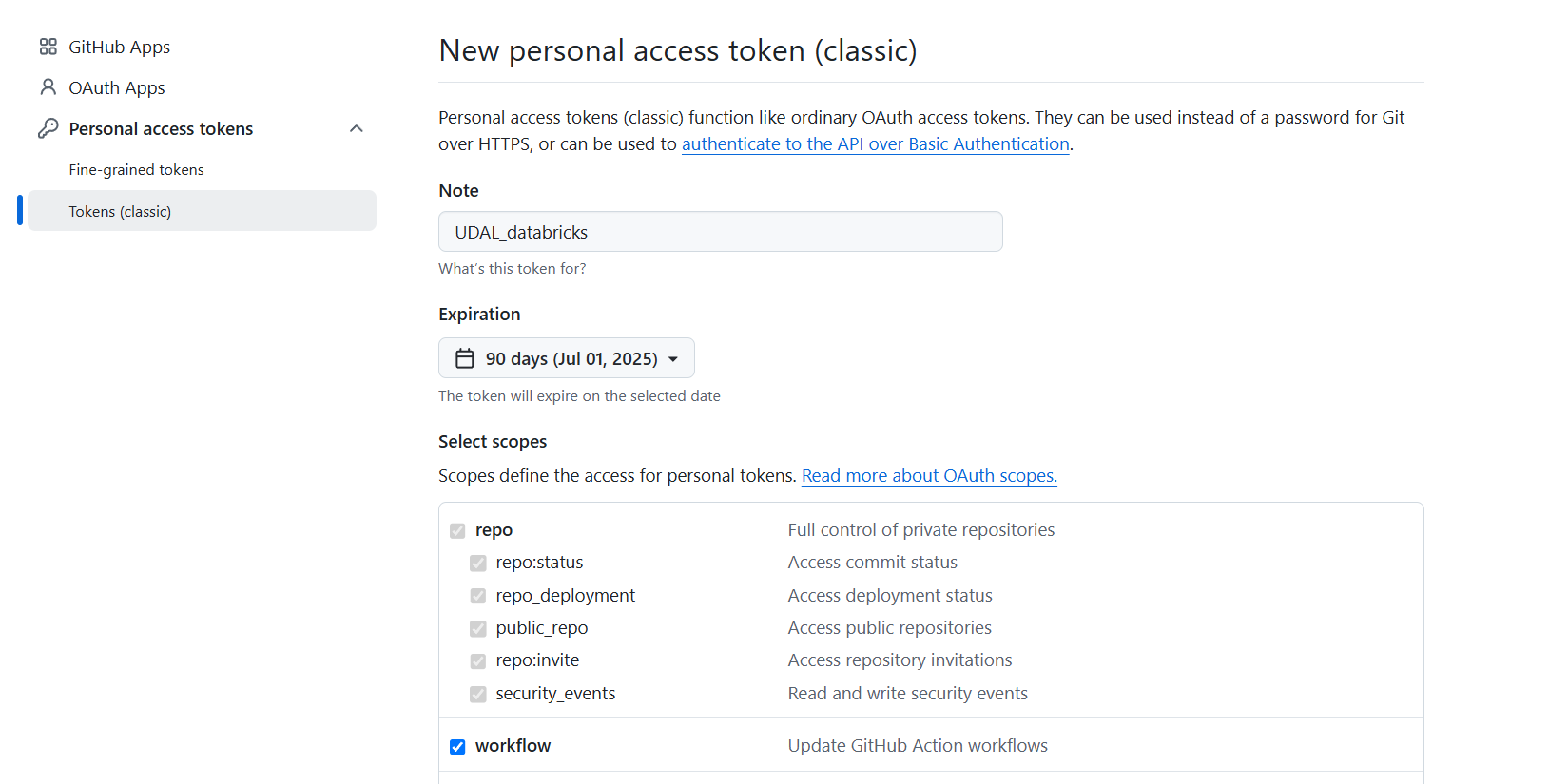Click the expiration dropdown caret arrow
The image size is (1549, 784).
click(673, 359)
